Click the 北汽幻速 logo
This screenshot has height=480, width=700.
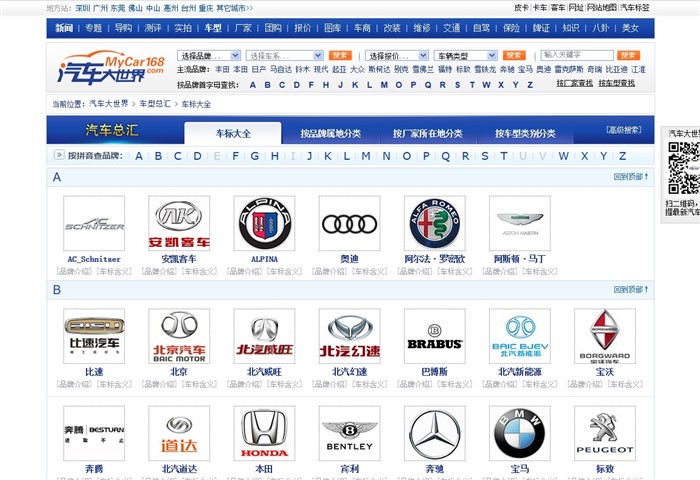coord(350,336)
